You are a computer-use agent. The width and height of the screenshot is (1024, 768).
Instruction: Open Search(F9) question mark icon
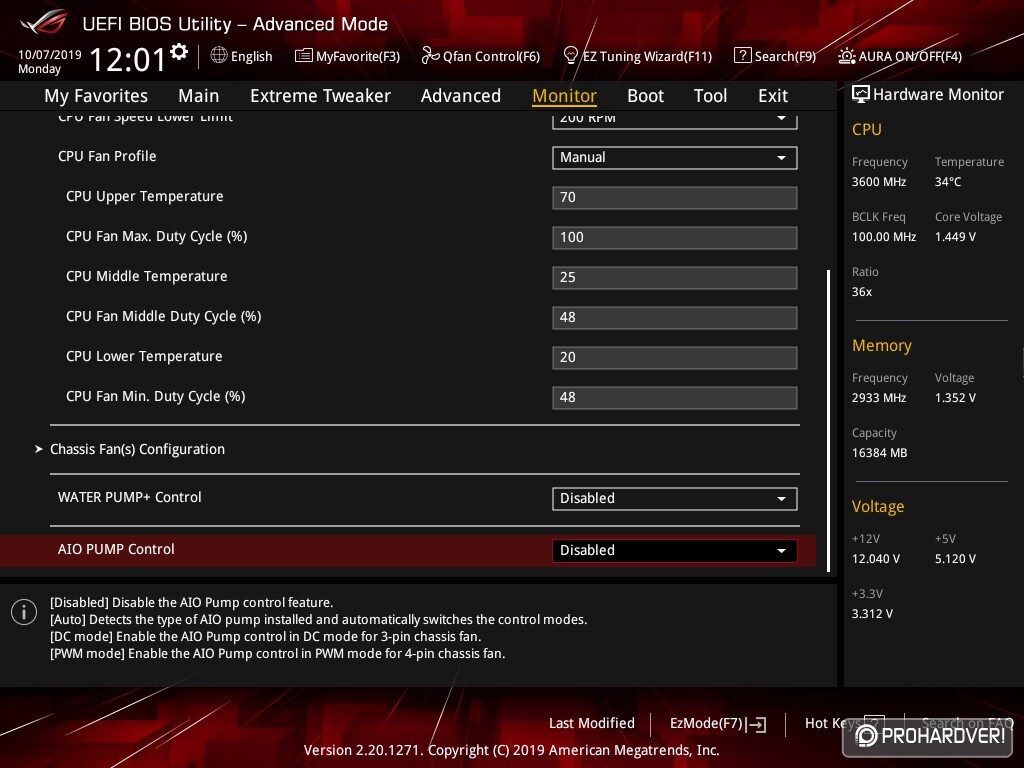pos(743,56)
